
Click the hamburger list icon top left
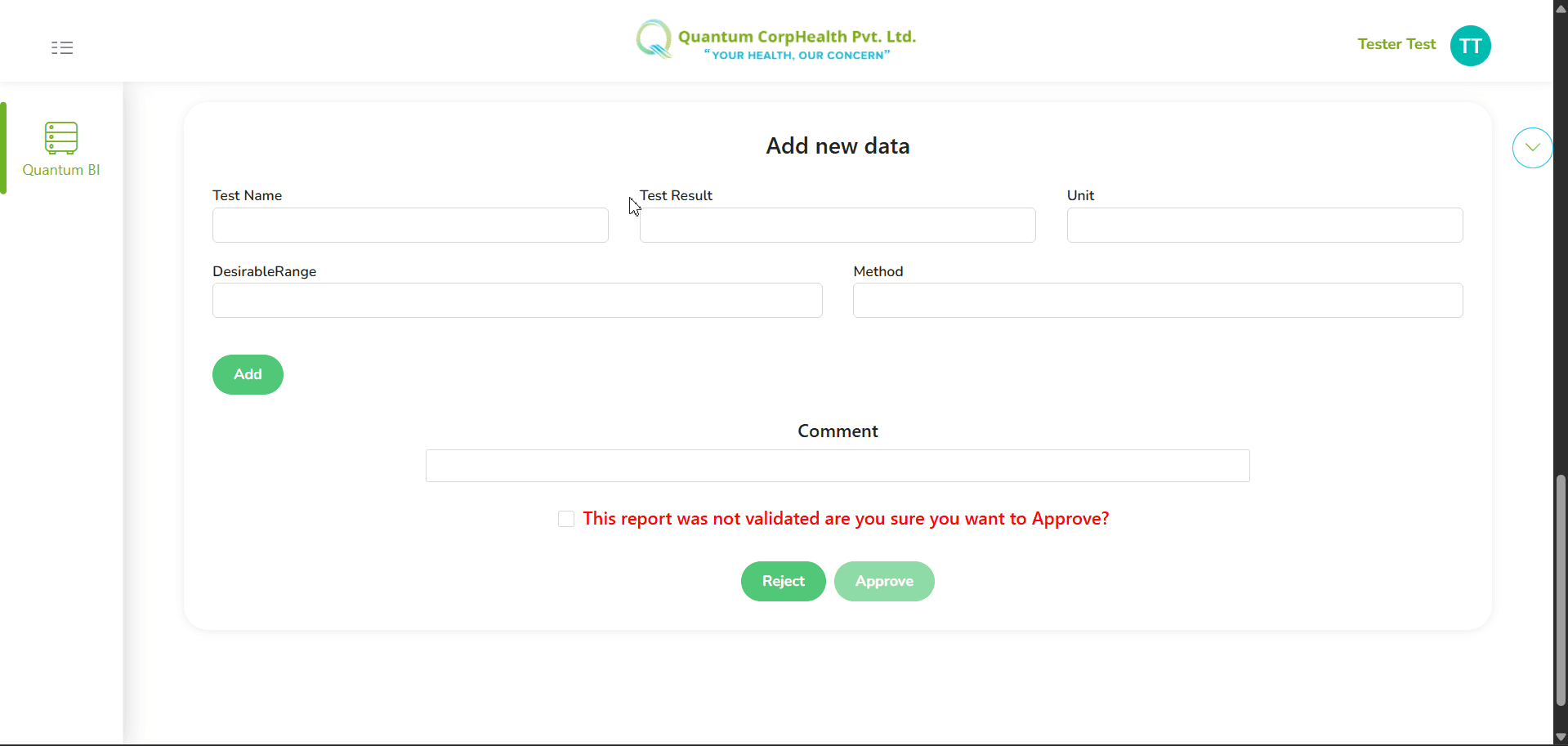click(x=61, y=47)
